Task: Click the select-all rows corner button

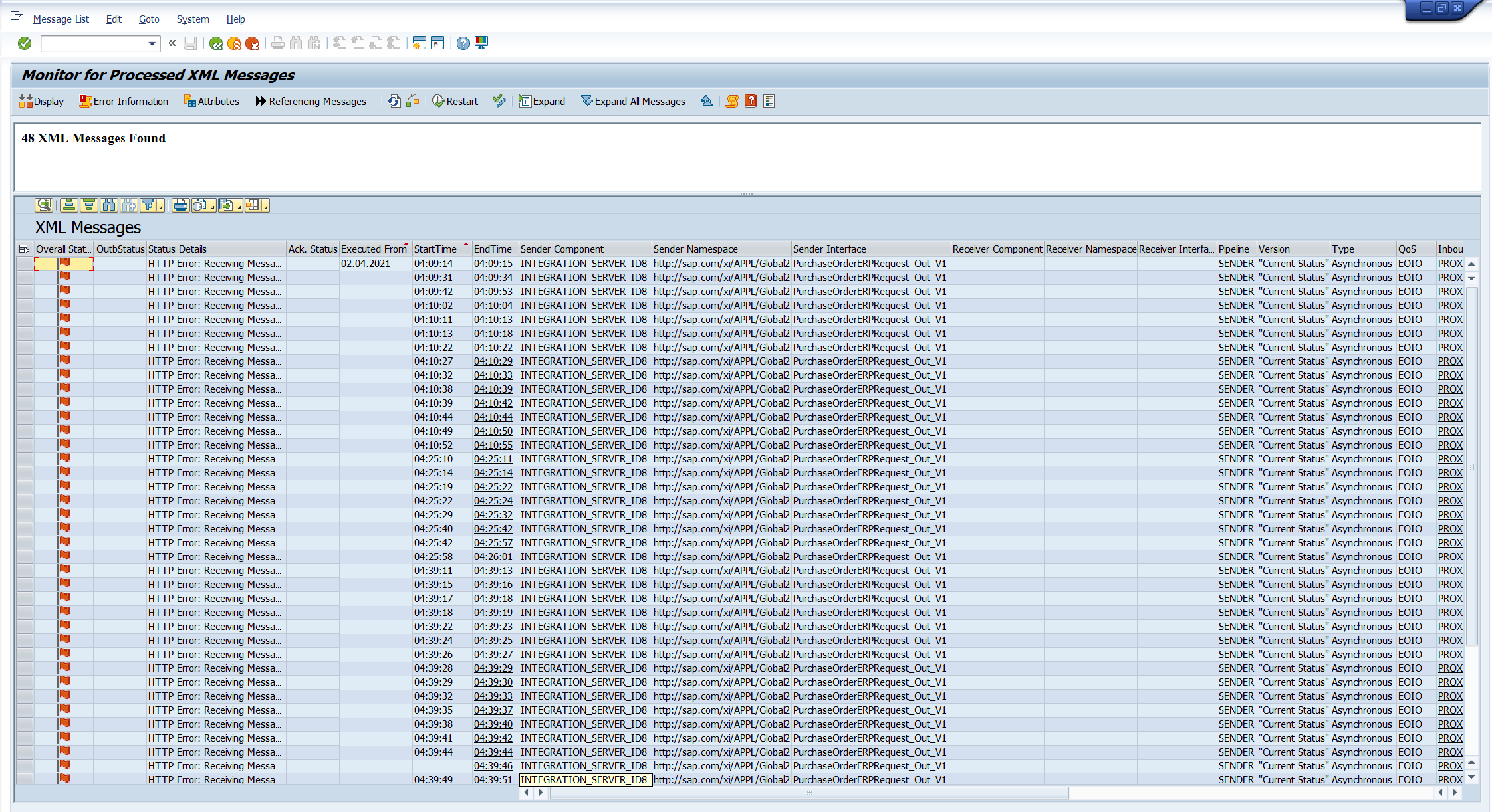Action: (24, 249)
